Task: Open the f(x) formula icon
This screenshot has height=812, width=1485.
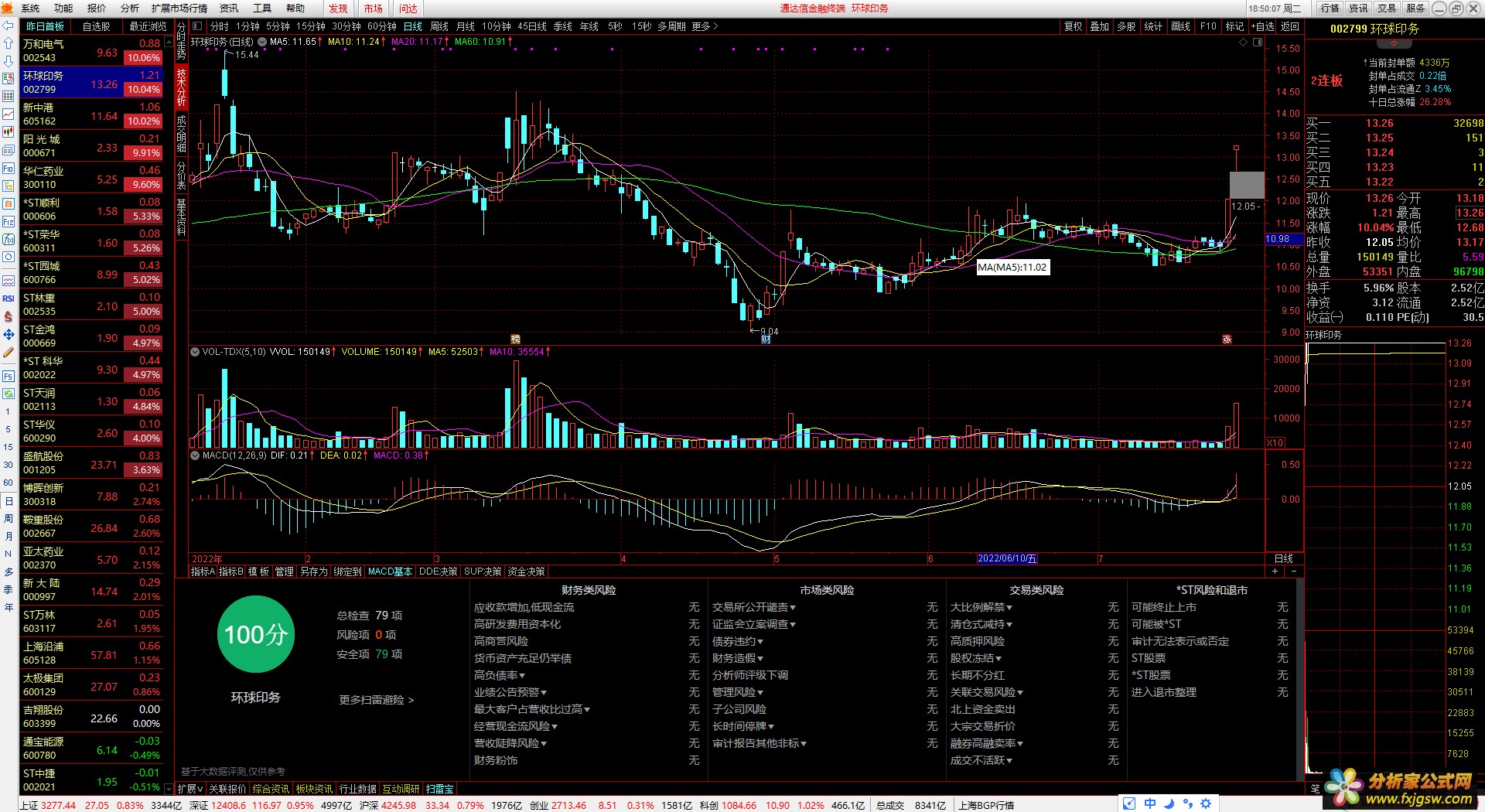Action: 9,240
